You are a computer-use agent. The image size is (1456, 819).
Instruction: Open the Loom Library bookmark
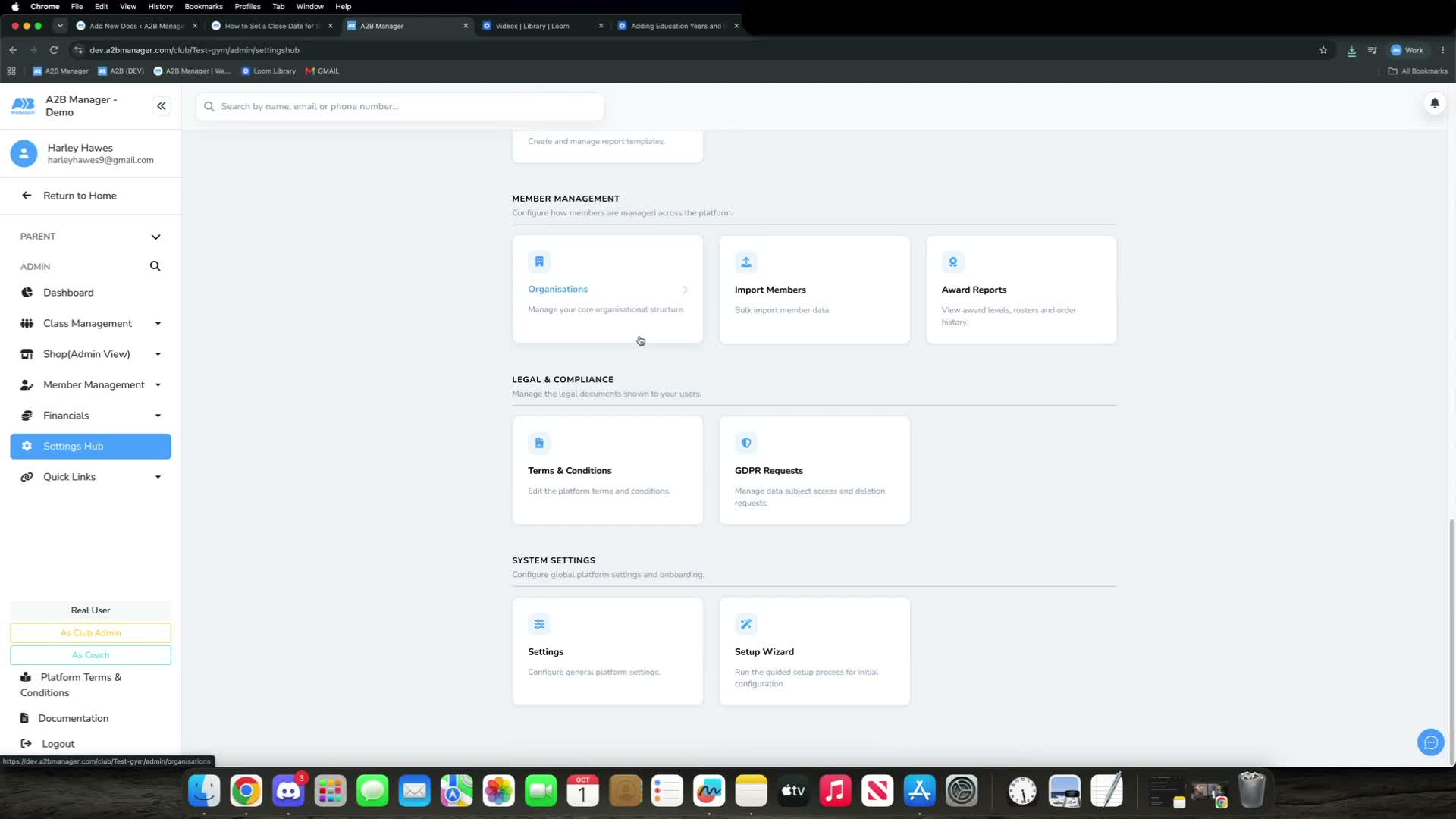pos(268,71)
